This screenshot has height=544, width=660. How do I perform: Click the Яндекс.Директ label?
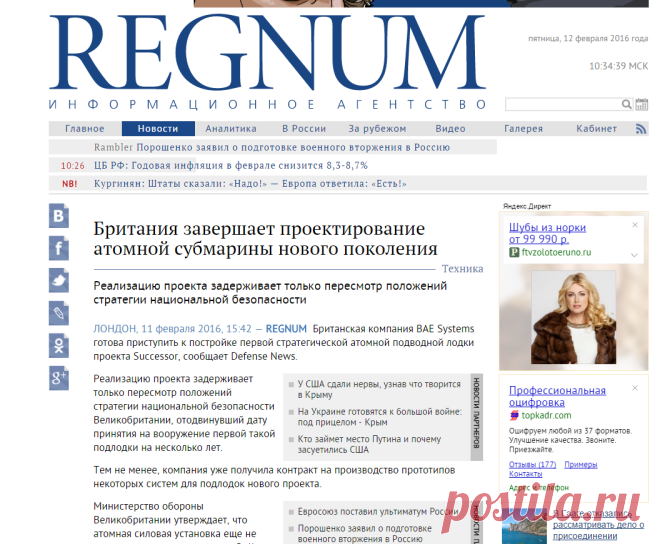(x=527, y=206)
